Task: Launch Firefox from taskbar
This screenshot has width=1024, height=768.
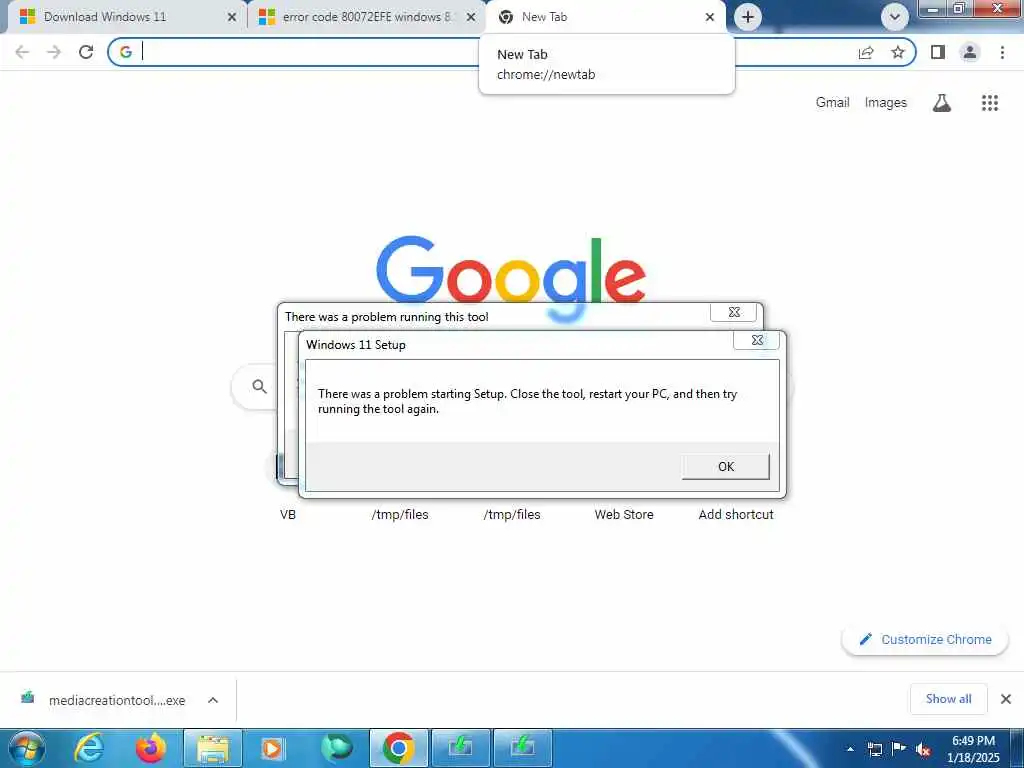Action: pyautogui.click(x=151, y=748)
